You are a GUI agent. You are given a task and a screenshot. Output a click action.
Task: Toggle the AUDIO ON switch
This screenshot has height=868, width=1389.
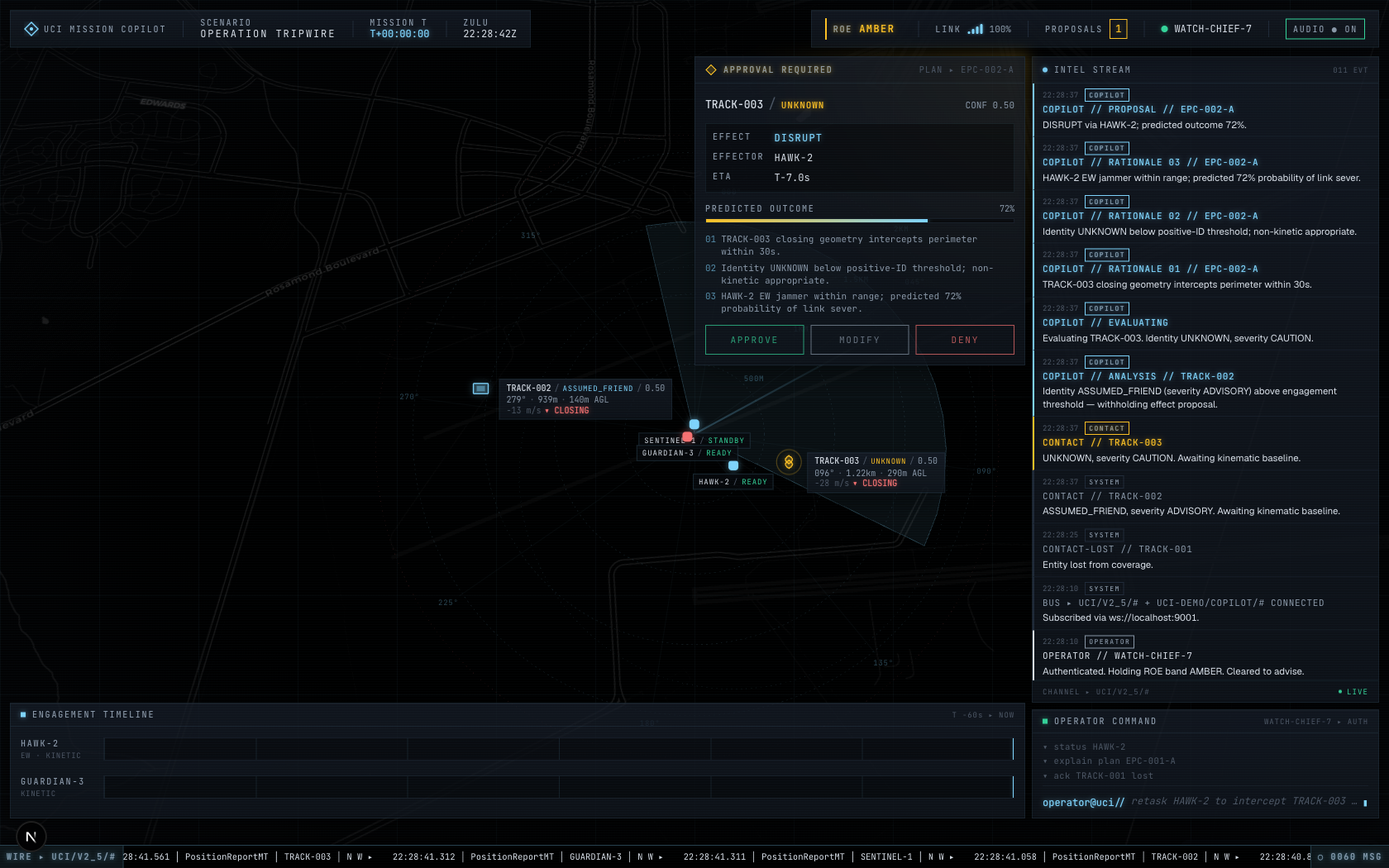click(1325, 29)
